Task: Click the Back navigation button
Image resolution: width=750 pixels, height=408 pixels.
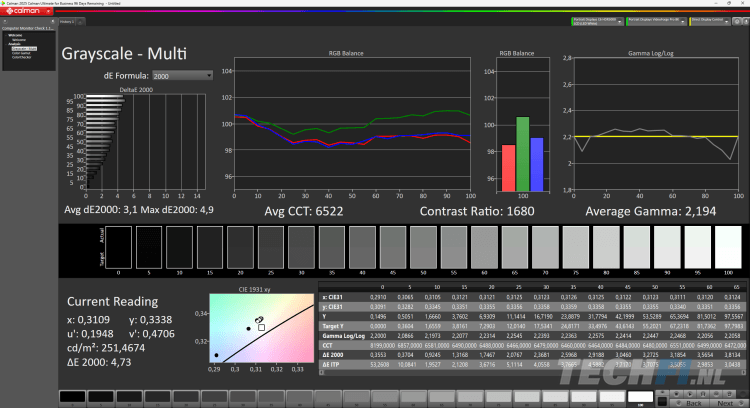Action: [690, 403]
